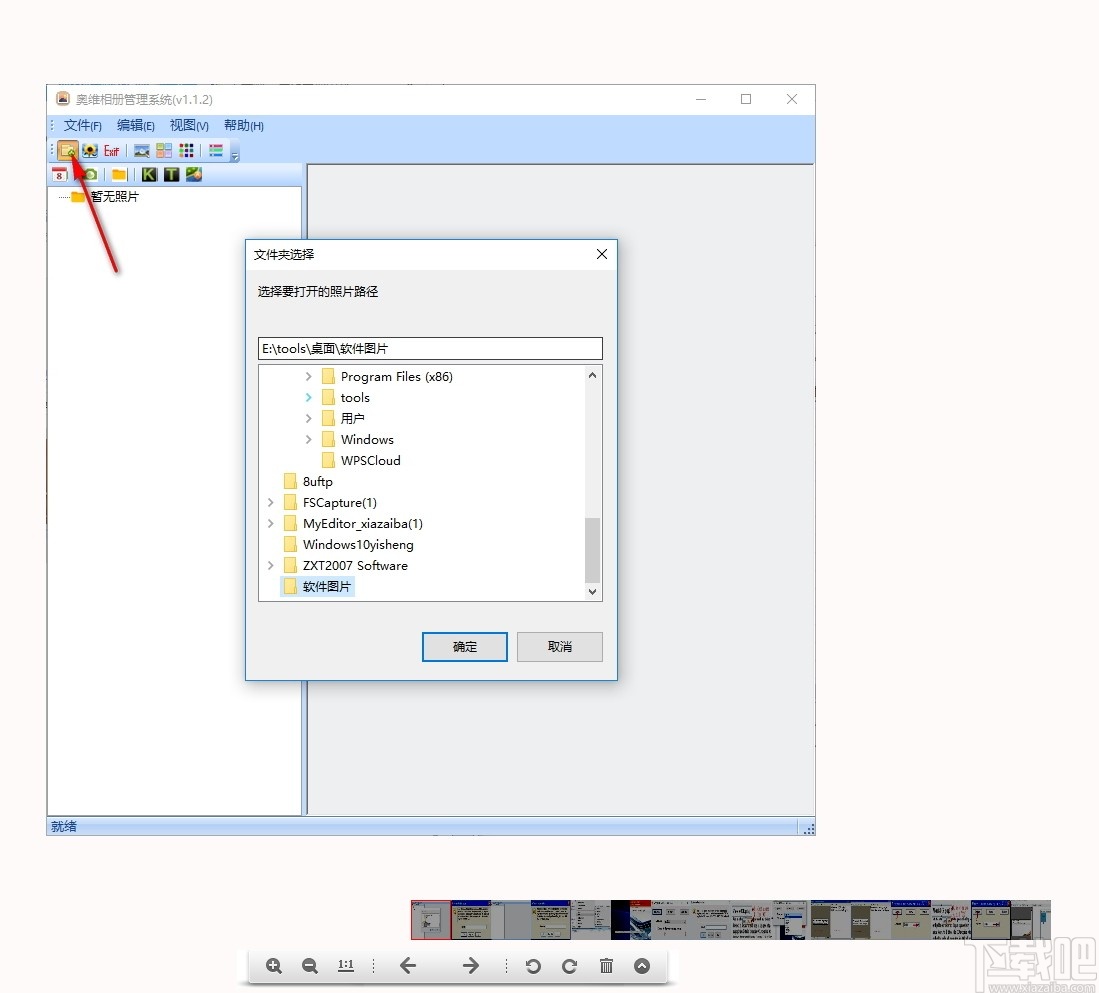Switch to the pastel four-tile thumbnail view icon
This screenshot has height=993, width=1099.
tap(164, 151)
